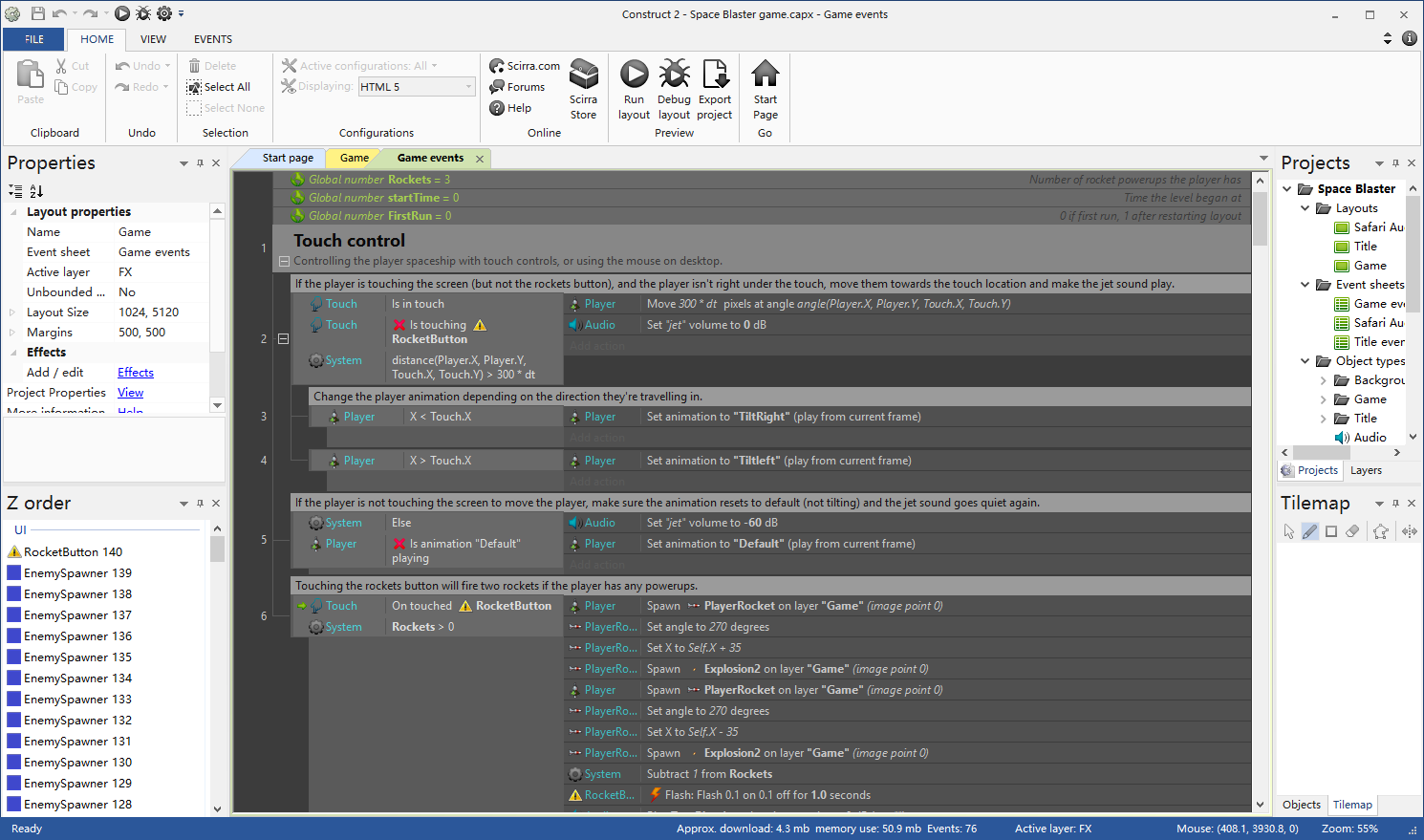Click the Save icon in the title bar
The height and width of the screenshot is (840, 1424).
38,13
